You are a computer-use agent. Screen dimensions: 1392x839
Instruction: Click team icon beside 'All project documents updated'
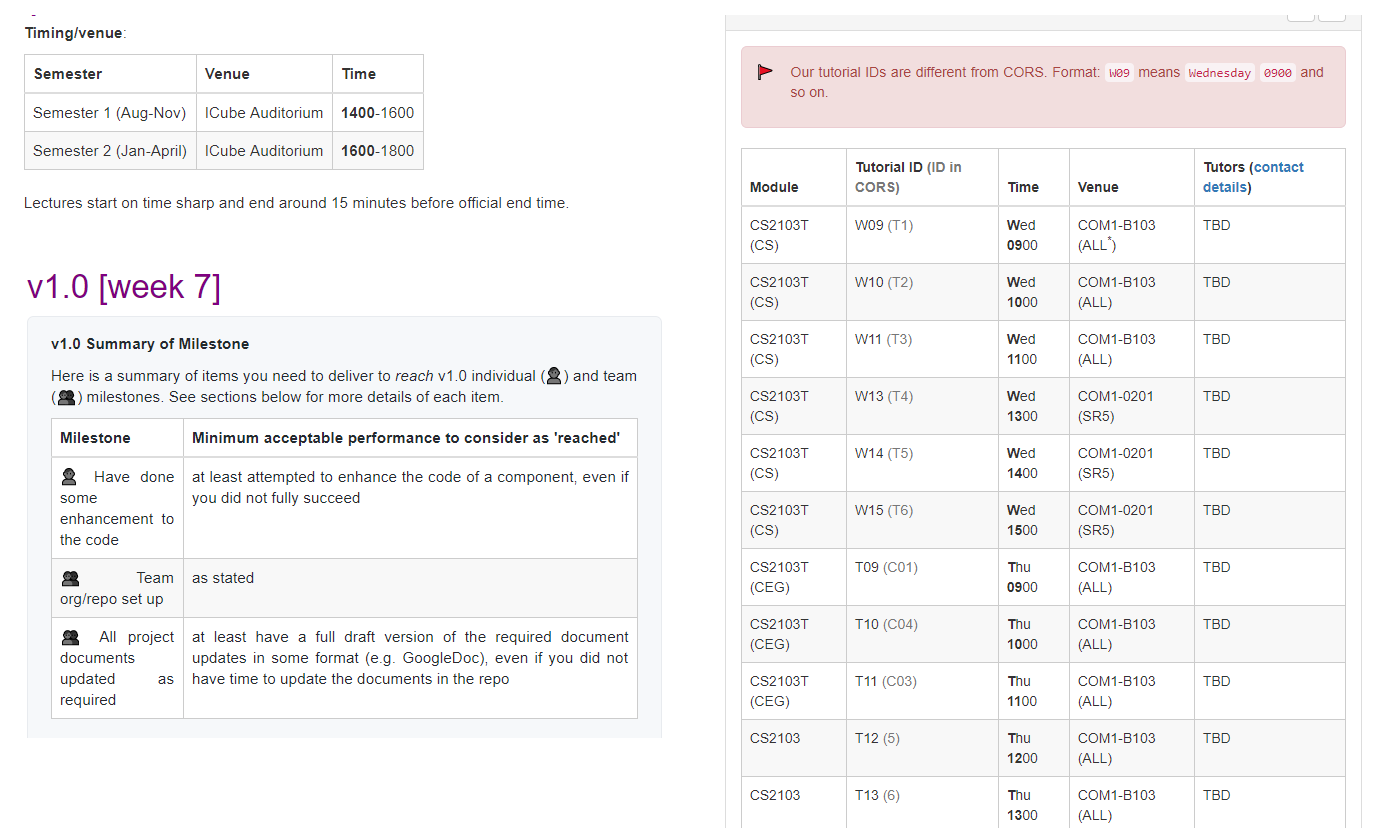tap(70, 637)
